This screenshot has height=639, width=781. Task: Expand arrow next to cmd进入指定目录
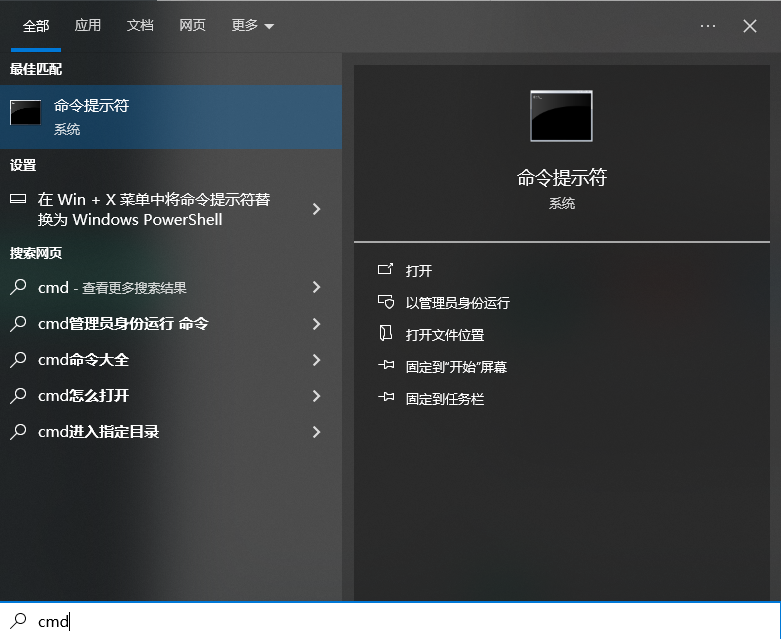coord(316,432)
